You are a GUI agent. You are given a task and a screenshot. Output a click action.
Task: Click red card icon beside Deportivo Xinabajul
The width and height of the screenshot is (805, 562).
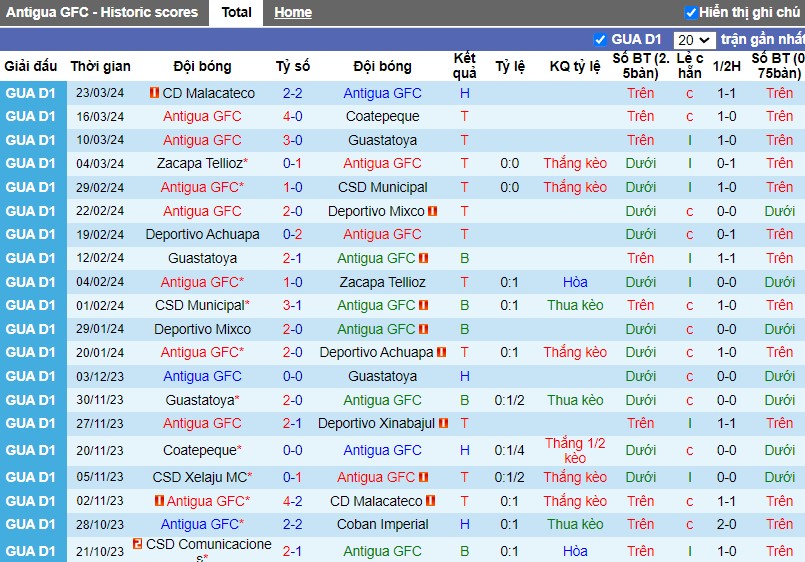point(444,423)
